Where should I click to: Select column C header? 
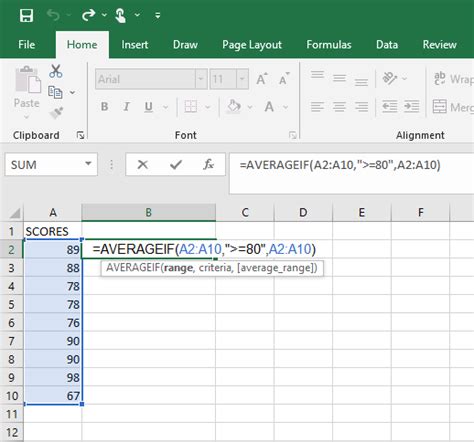pyautogui.click(x=245, y=212)
